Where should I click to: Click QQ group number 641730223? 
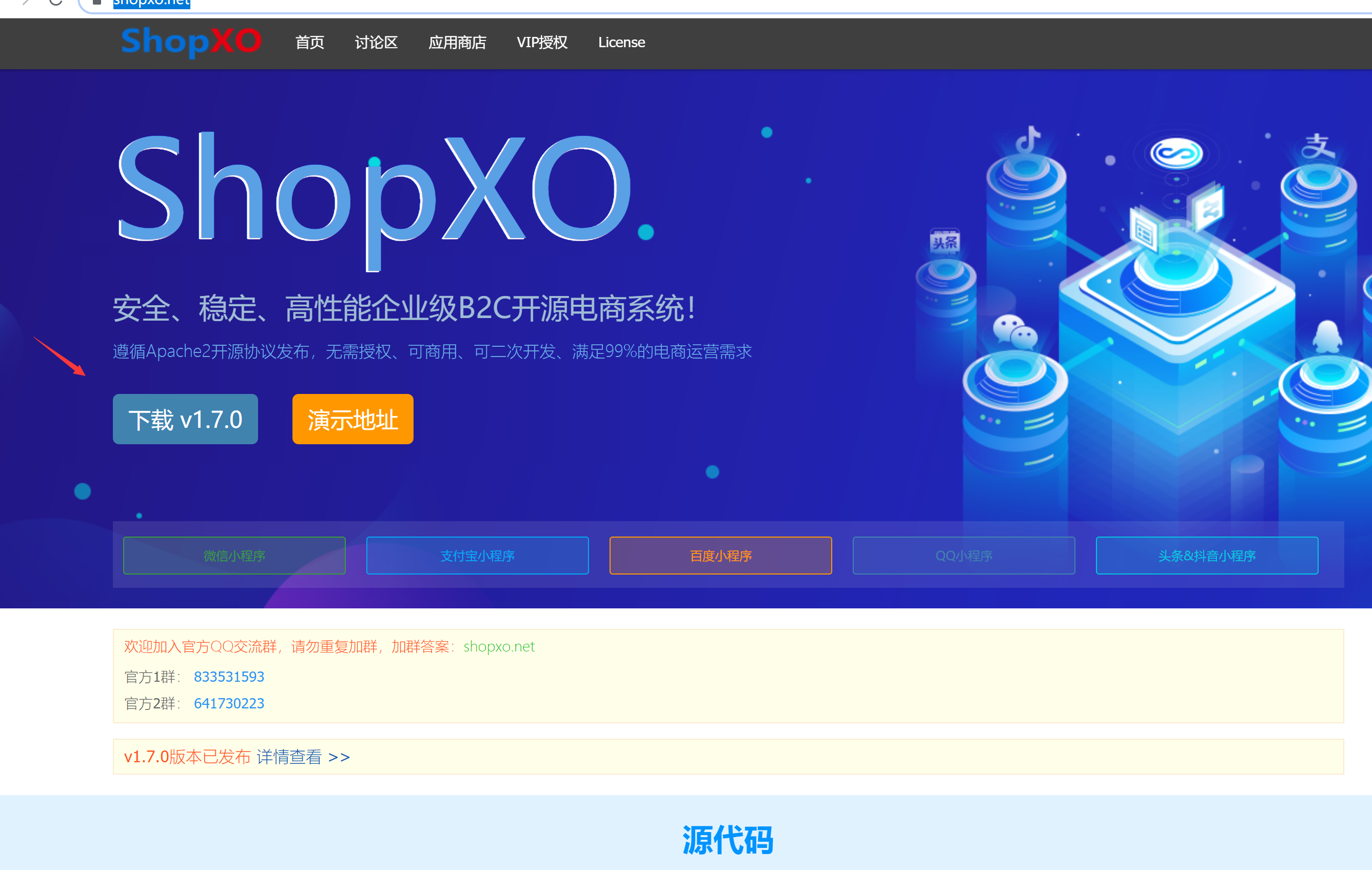coord(229,704)
